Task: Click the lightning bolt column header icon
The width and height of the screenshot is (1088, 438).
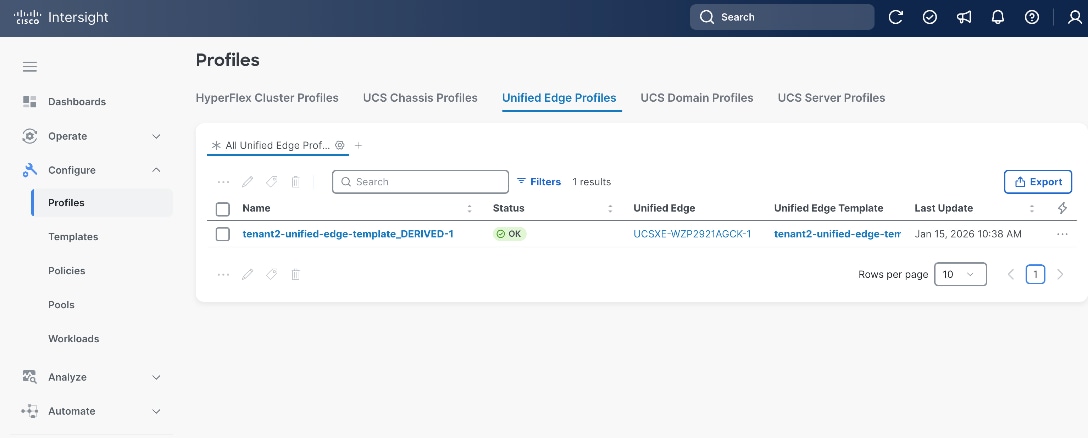Action: pos(1062,208)
